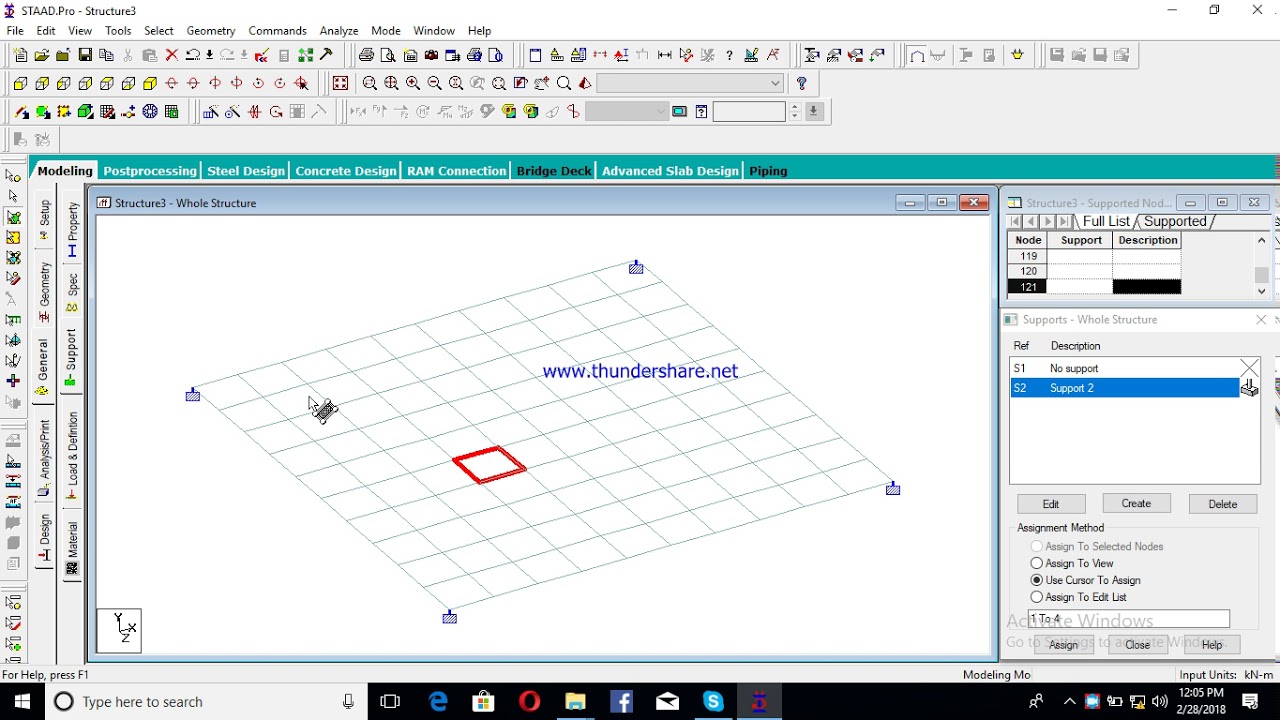
Task: Click the Help button in Supports dialog
Action: pyautogui.click(x=1212, y=645)
